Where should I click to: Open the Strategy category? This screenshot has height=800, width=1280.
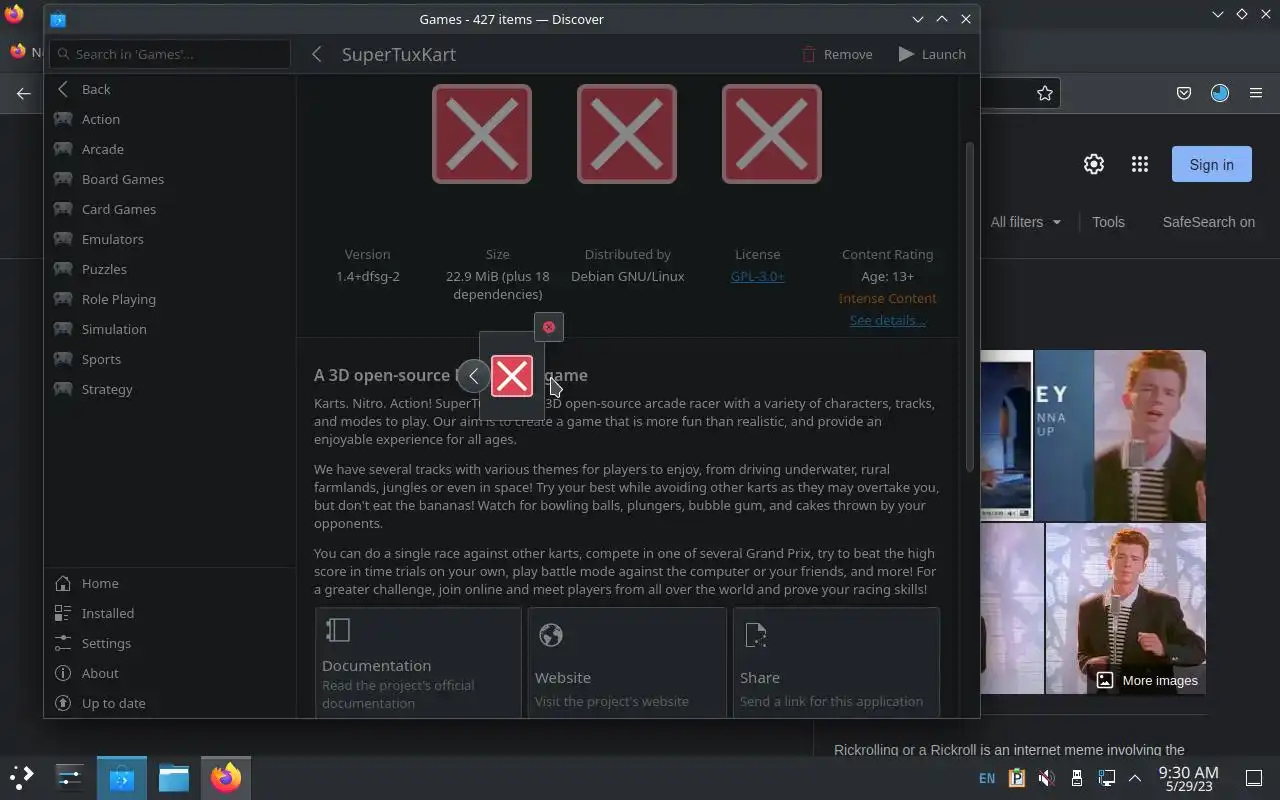point(170,389)
